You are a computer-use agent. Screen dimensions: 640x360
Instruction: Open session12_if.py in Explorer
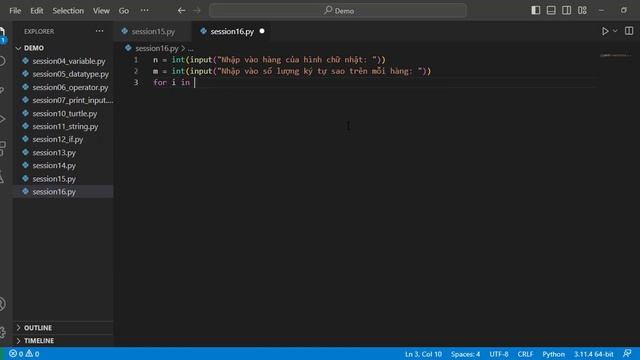click(64, 139)
